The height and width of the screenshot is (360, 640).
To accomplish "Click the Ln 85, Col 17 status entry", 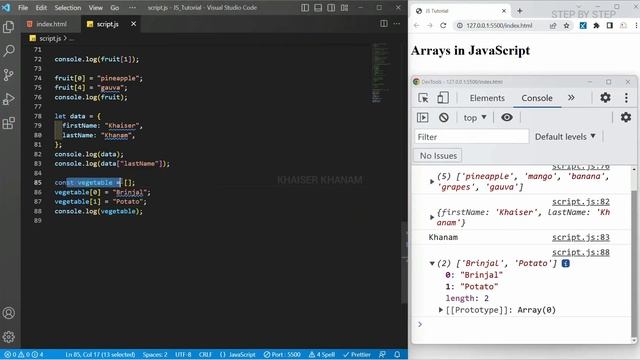I will (x=100, y=354).
